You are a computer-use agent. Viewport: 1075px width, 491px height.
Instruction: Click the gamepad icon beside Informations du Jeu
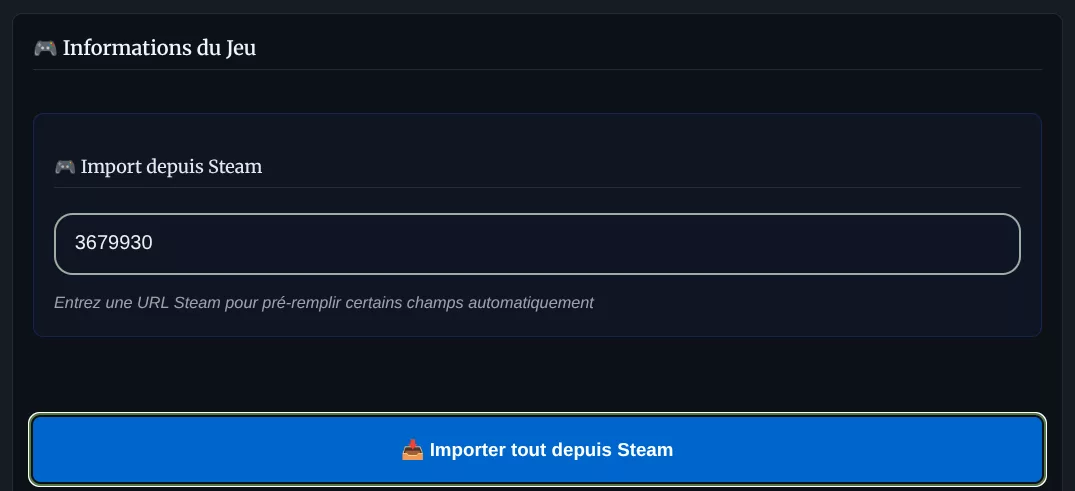pos(45,48)
